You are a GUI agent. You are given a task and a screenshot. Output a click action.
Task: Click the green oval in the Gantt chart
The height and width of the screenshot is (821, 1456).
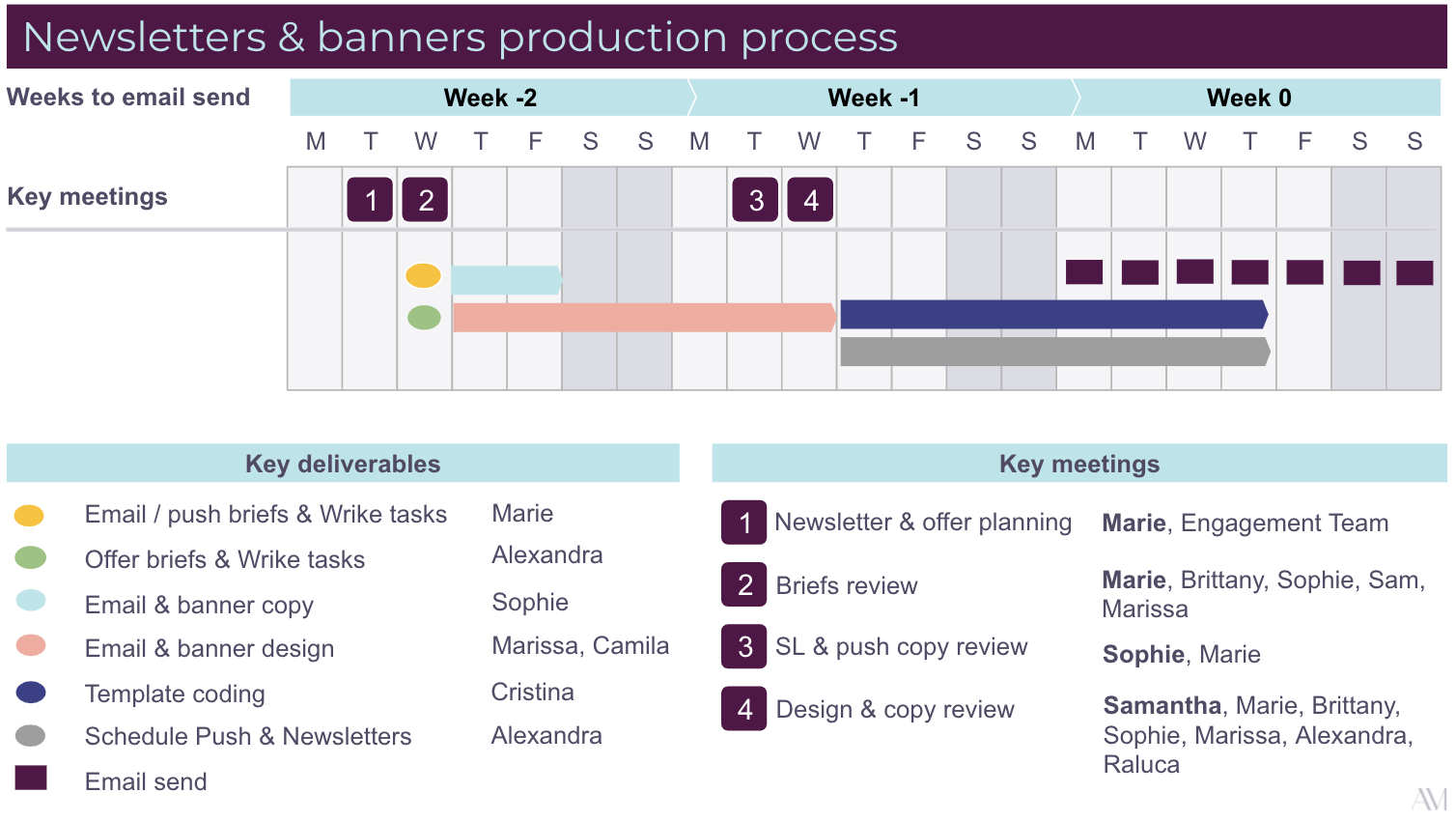pos(424,317)
